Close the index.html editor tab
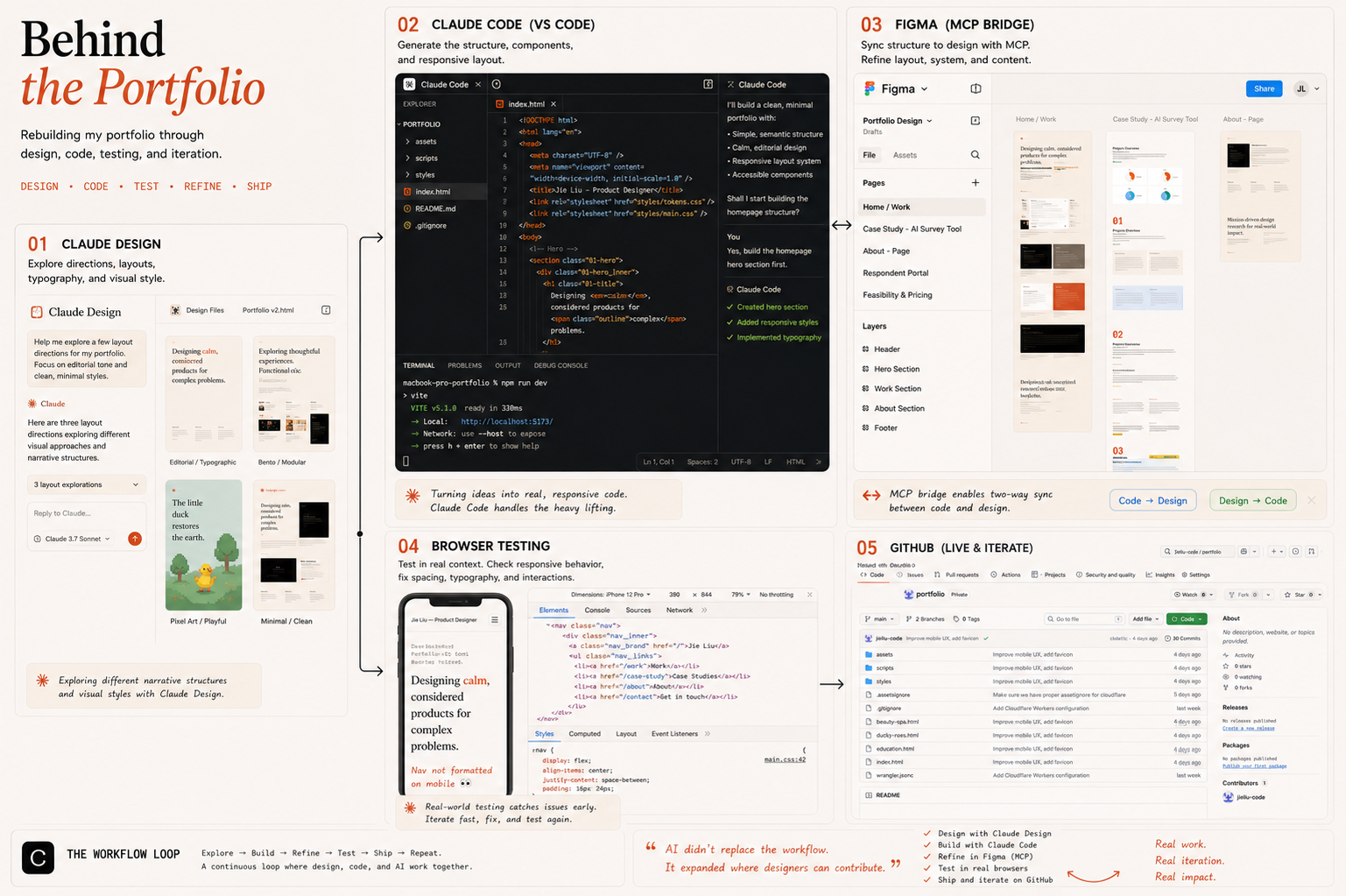 tap(553, 104)
